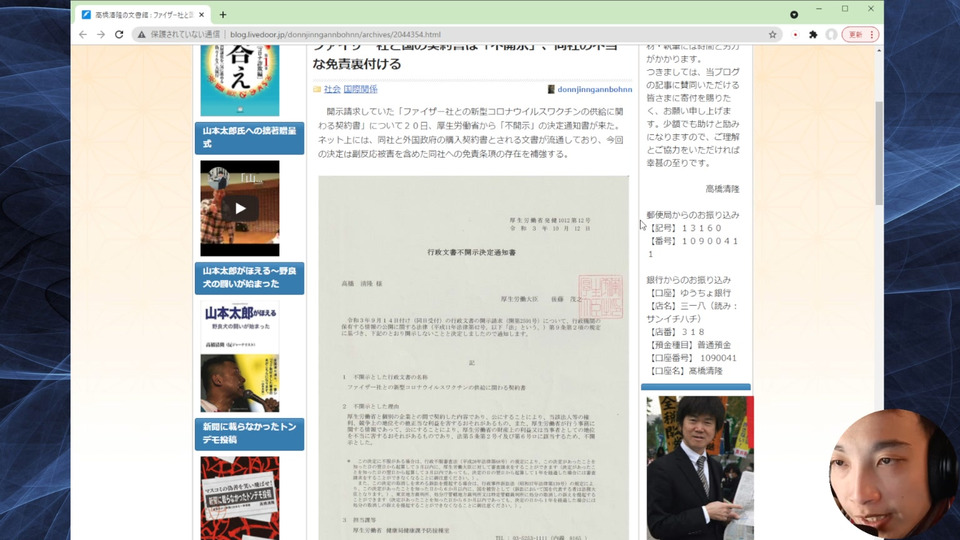960x540 pixels.
Task: Click the red recording extension icon
Action: pyautogui.click(x=795, y=35)
